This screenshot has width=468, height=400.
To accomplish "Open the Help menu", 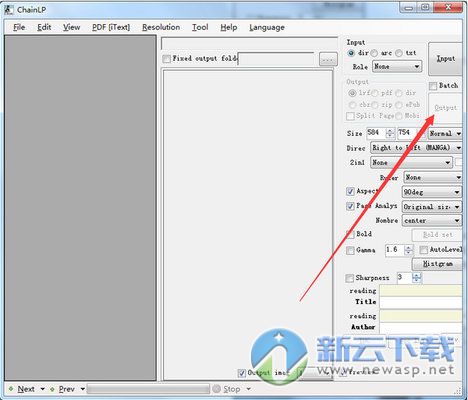I will (x=229, y=27).
